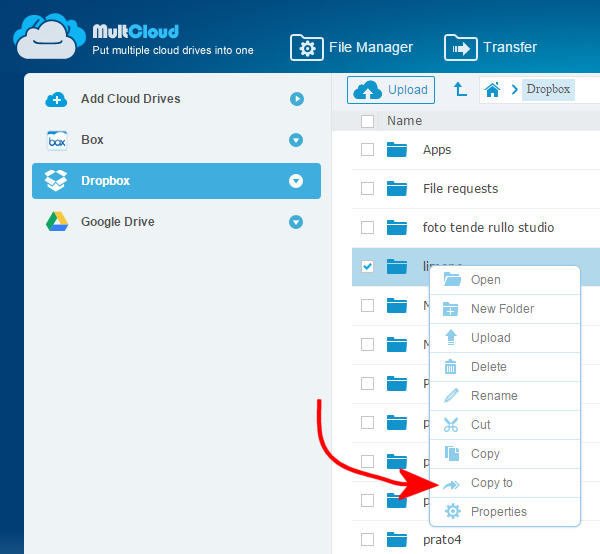Open the Apps folder icon
Viewport: 600px width, 554px height.
click(398, 150)
